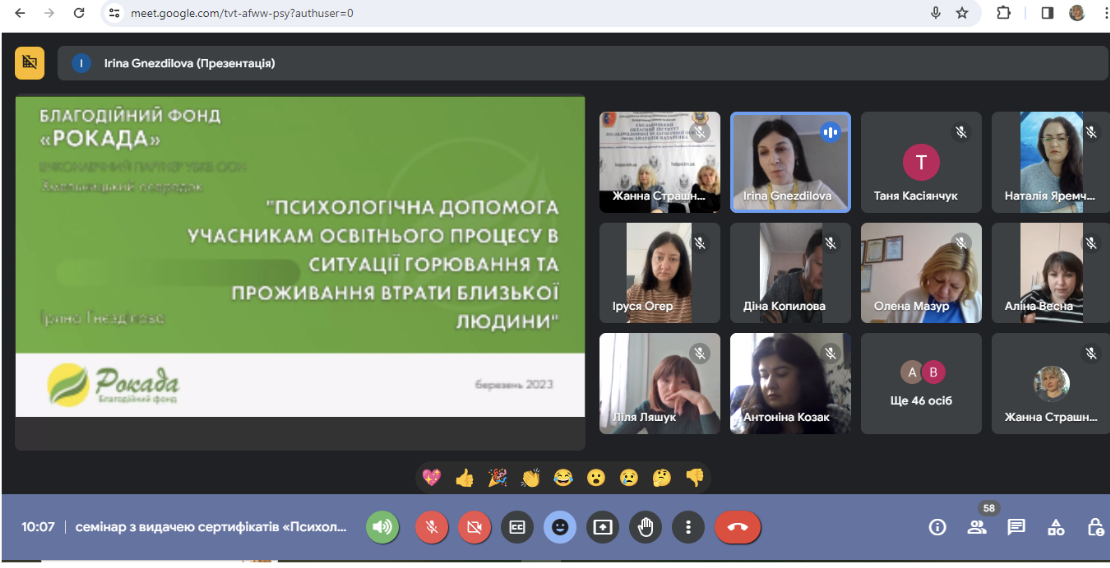Send the clapping hands reaction

pyautogui.click(x=530, y=478)
